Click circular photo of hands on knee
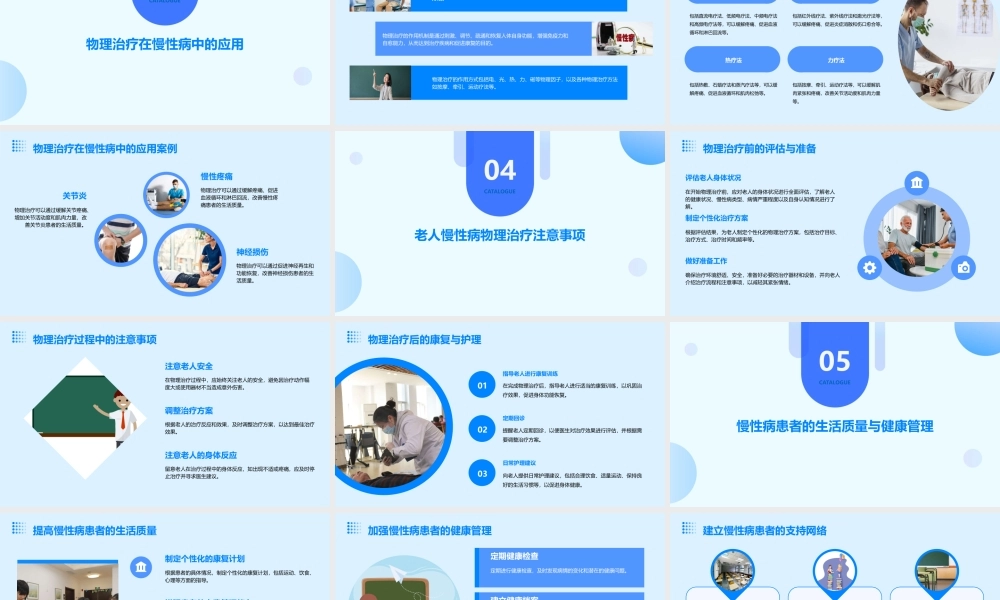Viewport: 1000px width, 600px height. click(x=121, y=240)
